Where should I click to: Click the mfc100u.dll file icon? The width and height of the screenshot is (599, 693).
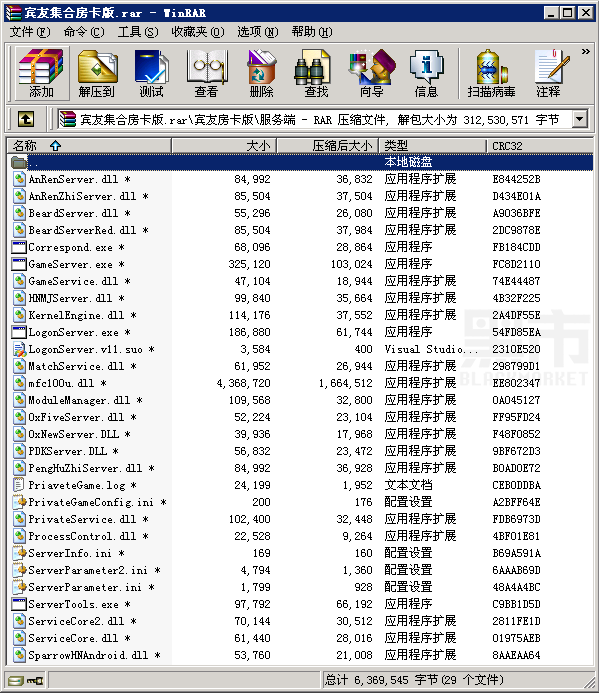tap(19, 383)
